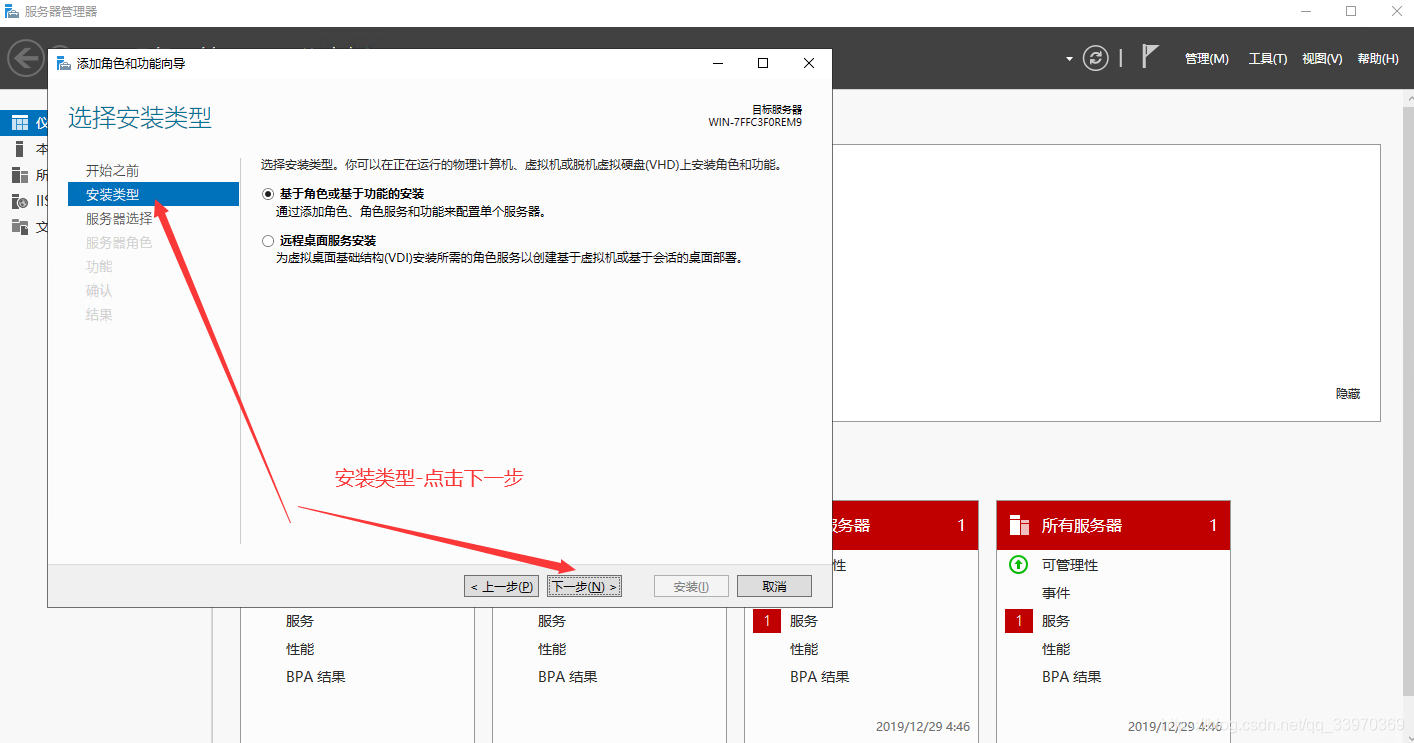
Task: Click the local server icon in sidebar
Action: click(19, 149)
